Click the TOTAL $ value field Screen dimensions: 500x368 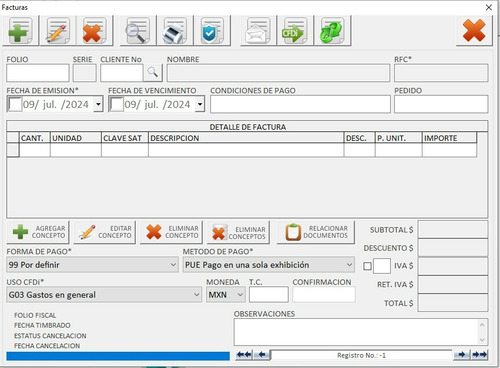(x=453, y=303)
